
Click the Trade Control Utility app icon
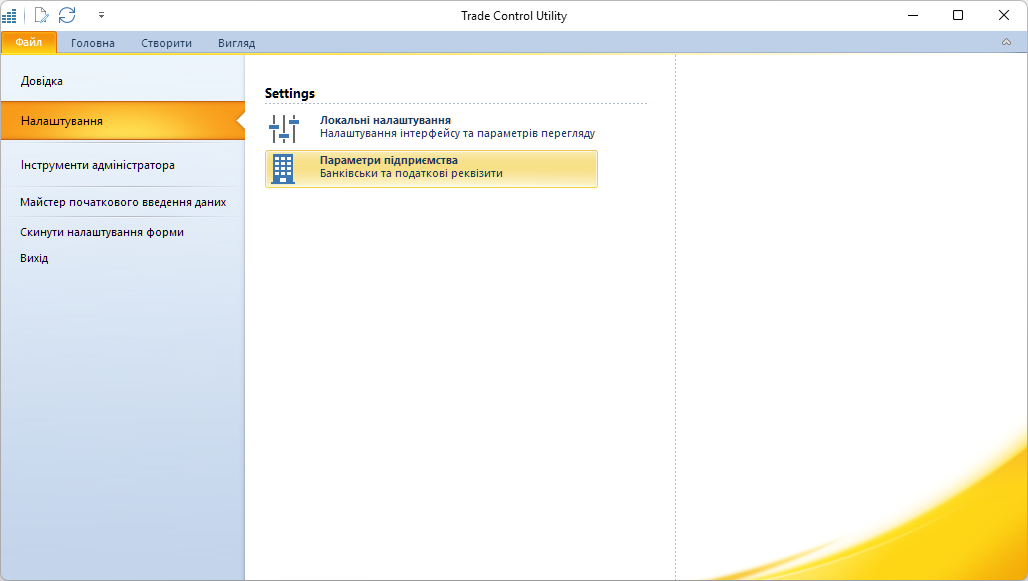[10, 15]
